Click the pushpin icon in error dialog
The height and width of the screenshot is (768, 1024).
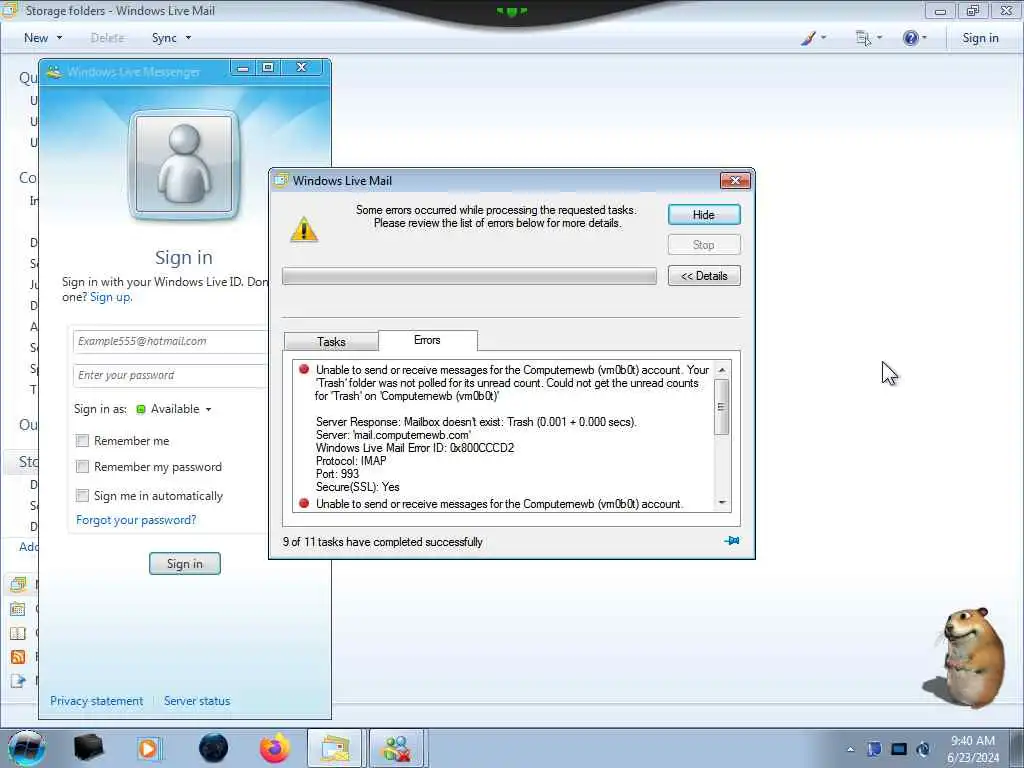731,541
